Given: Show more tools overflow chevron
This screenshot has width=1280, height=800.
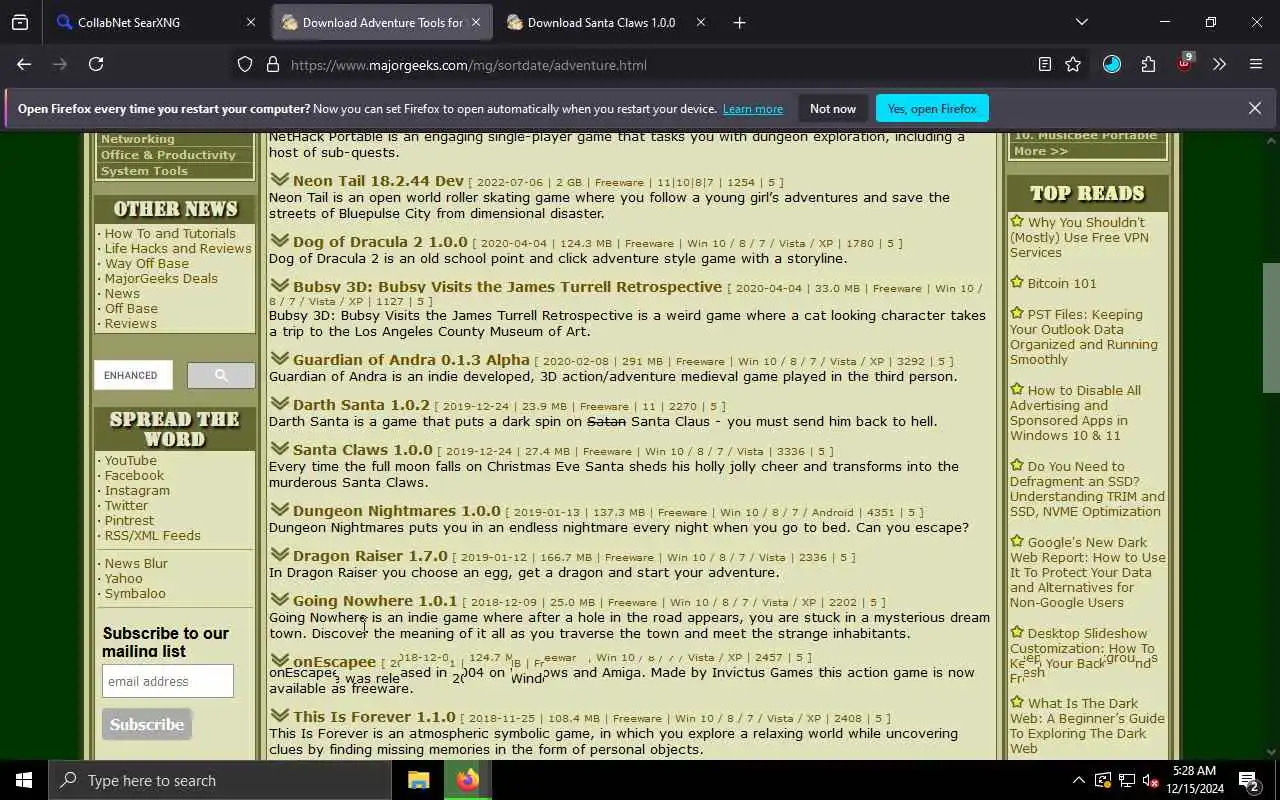Looking at the screenshot, I should (x=1219, y=64).
